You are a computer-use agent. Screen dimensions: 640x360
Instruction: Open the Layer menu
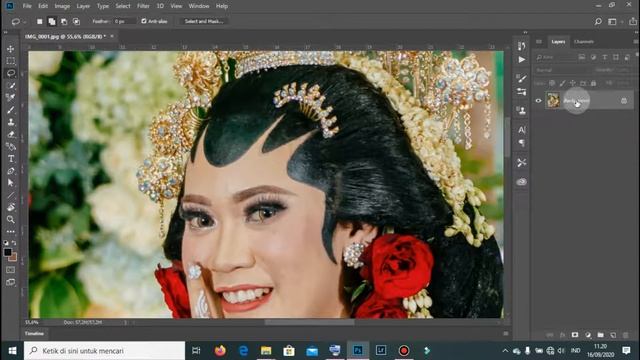click(x=83, y=6)
